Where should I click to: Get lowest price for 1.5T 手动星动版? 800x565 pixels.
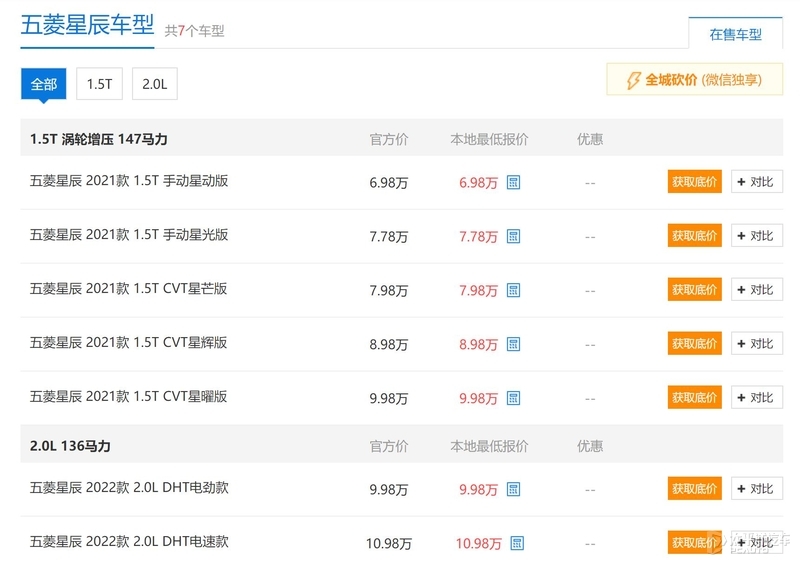[x=694, y=182]
